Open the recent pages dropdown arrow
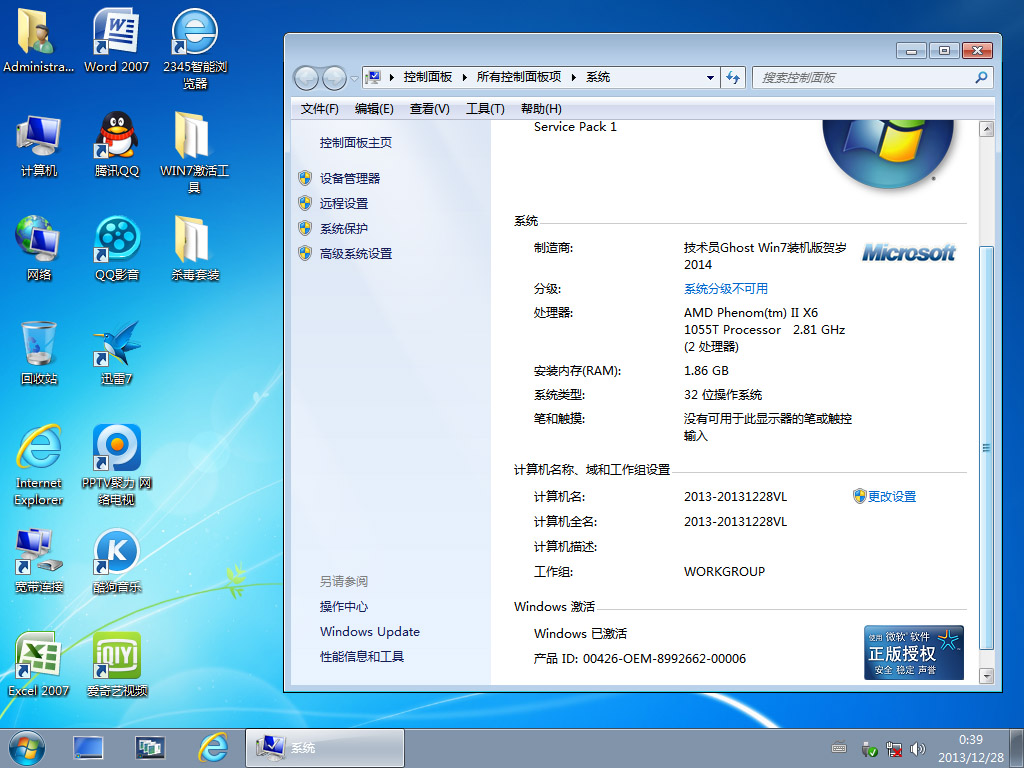1024x768 pixels. (354, 78)
